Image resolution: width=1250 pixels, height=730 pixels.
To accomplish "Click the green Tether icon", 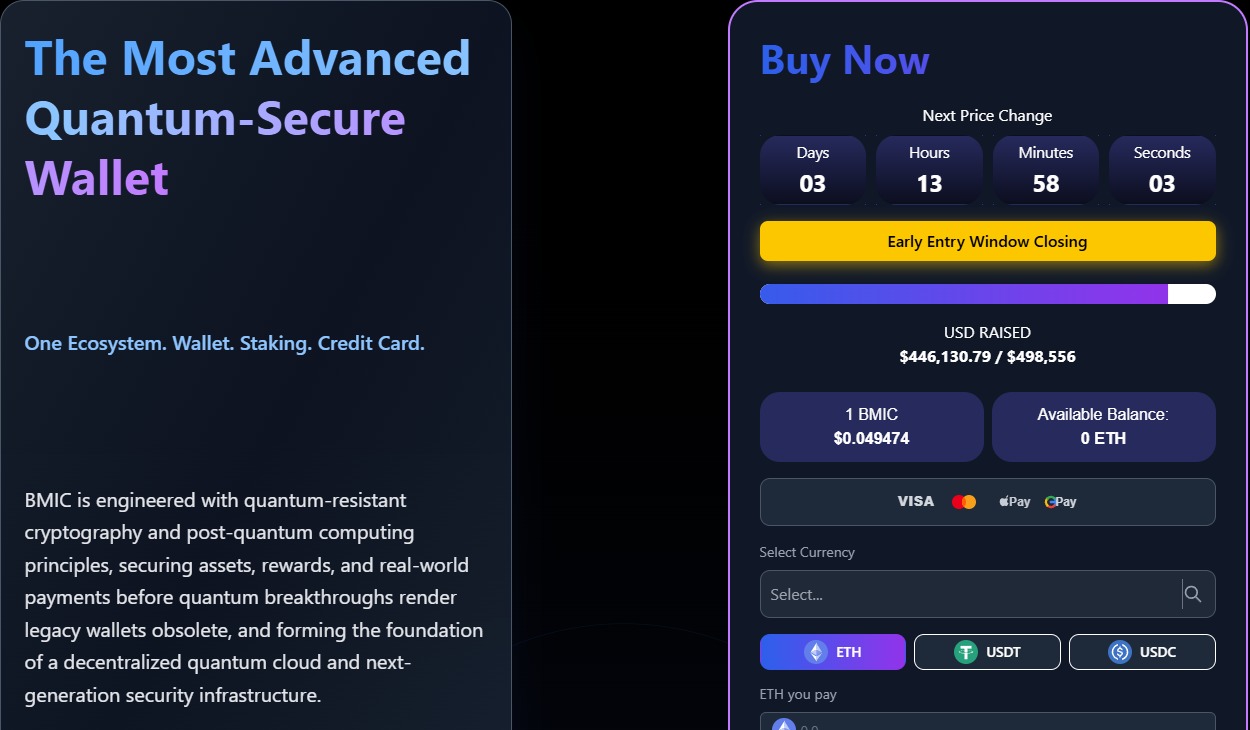I will [965, 652].
